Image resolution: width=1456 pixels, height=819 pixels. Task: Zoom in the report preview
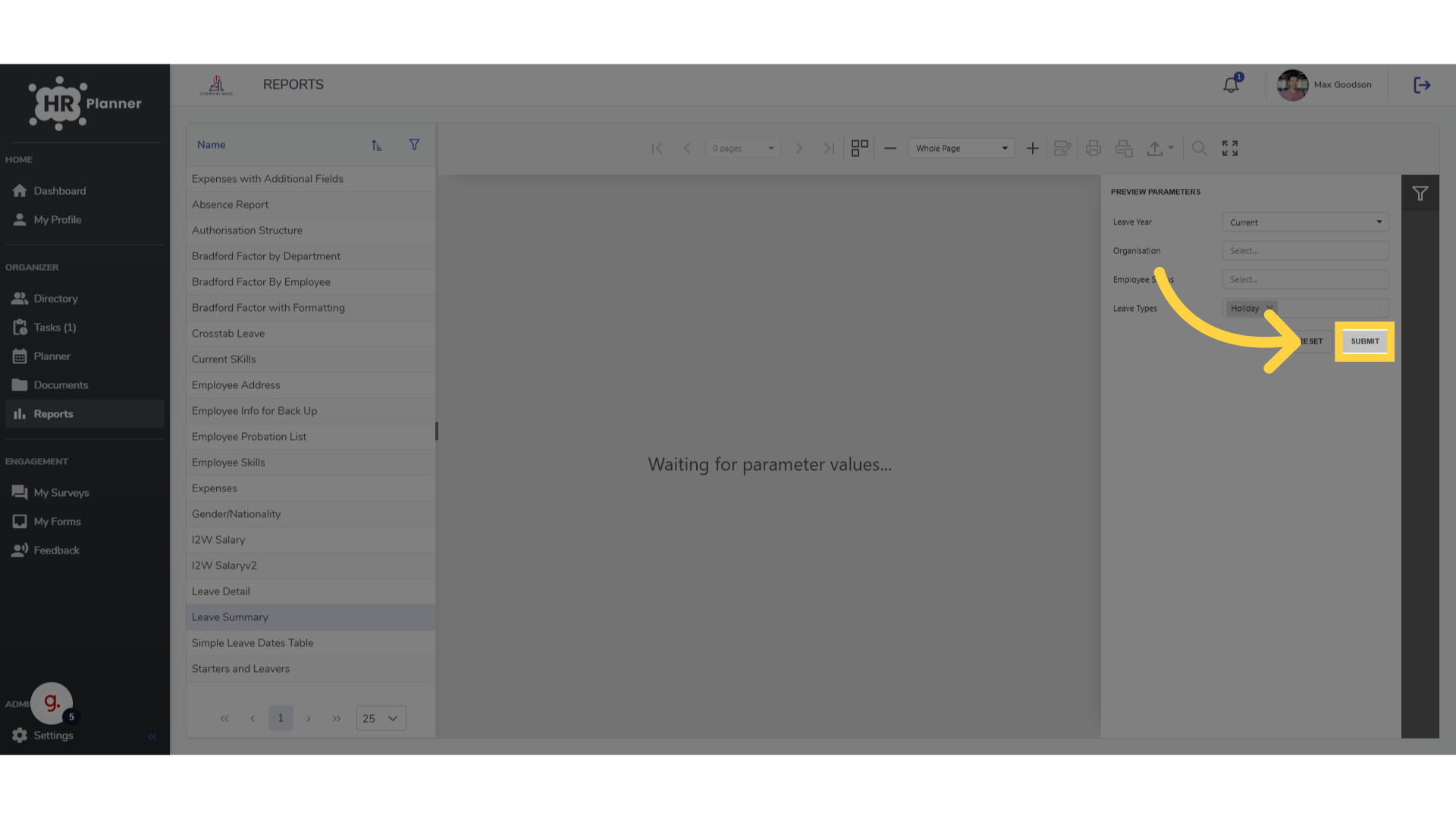[x=1032, y=149]
